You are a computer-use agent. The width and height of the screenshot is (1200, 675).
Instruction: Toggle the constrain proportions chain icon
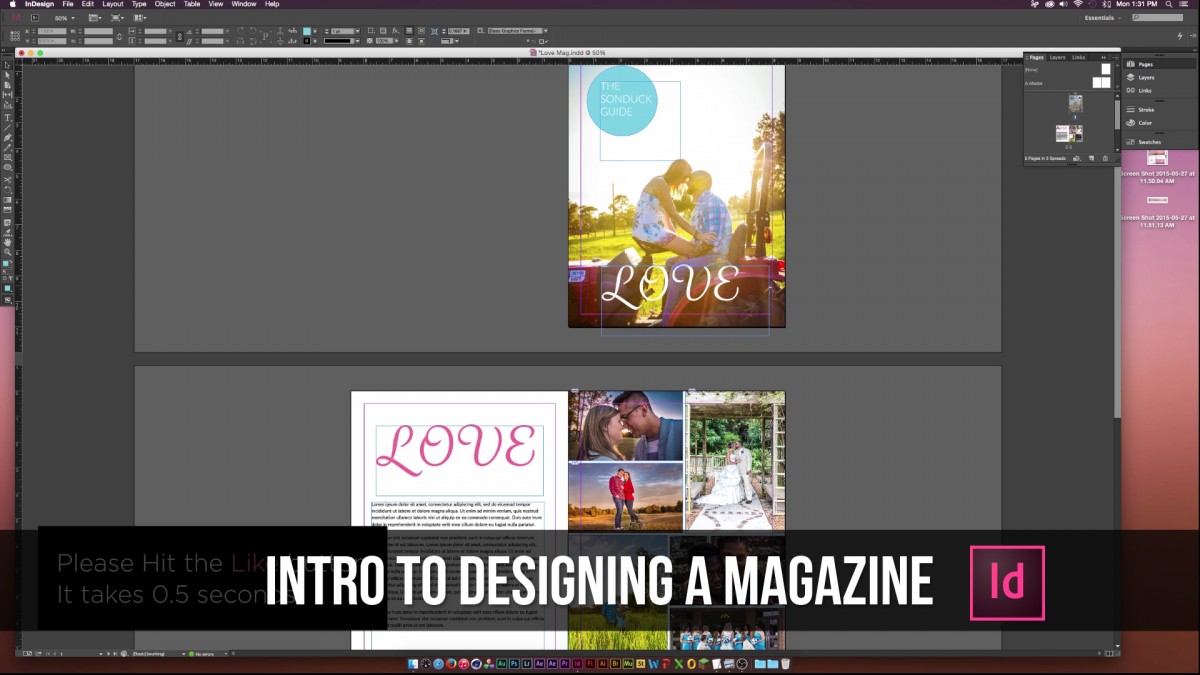[x=179, y=36]
